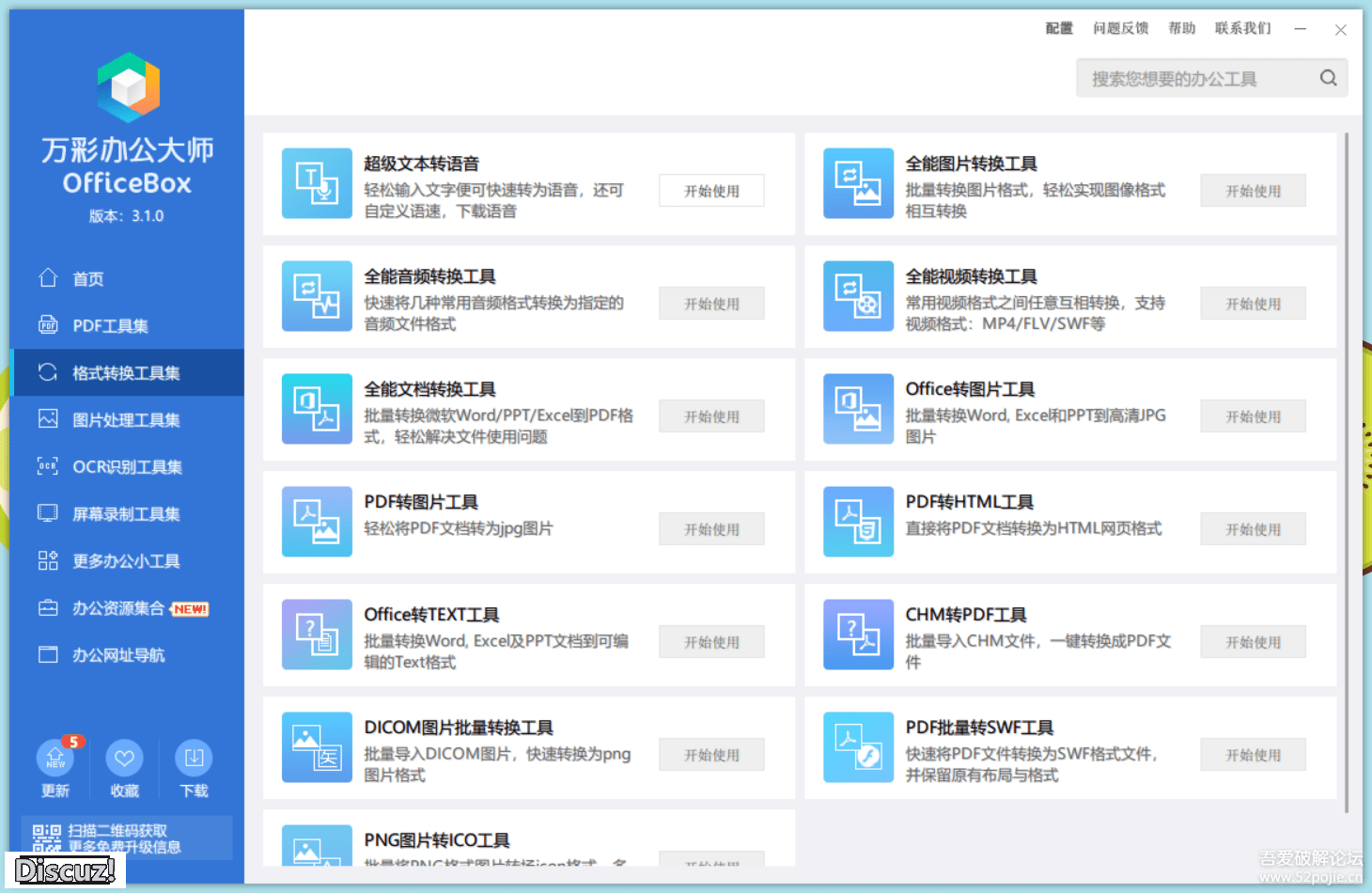Click the 版本: 3.1.0 version text
The height and width of the screenshot is (893, 1372).
pos(127,215)
